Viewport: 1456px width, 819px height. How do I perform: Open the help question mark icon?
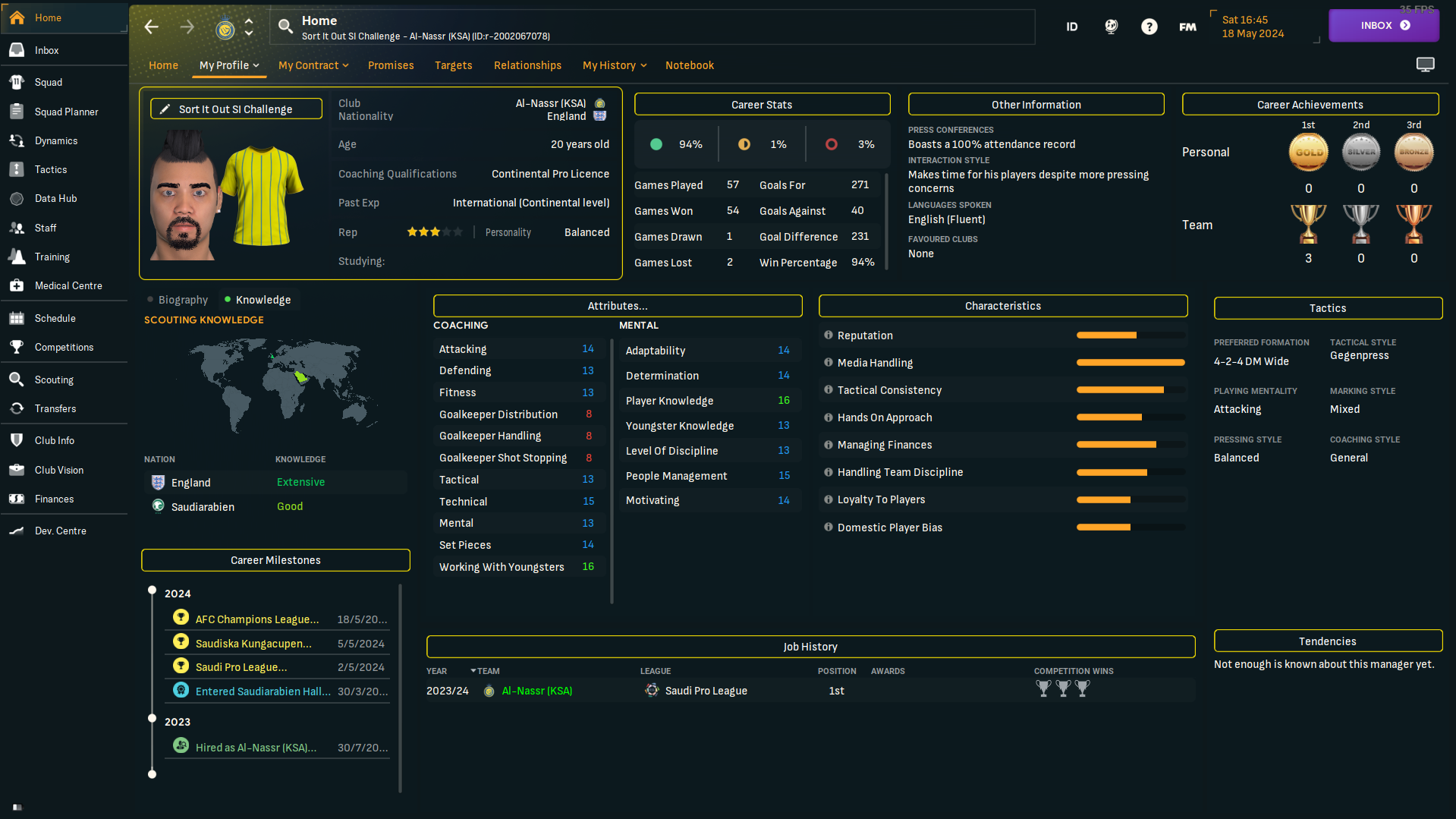(x=1149, y=27)
